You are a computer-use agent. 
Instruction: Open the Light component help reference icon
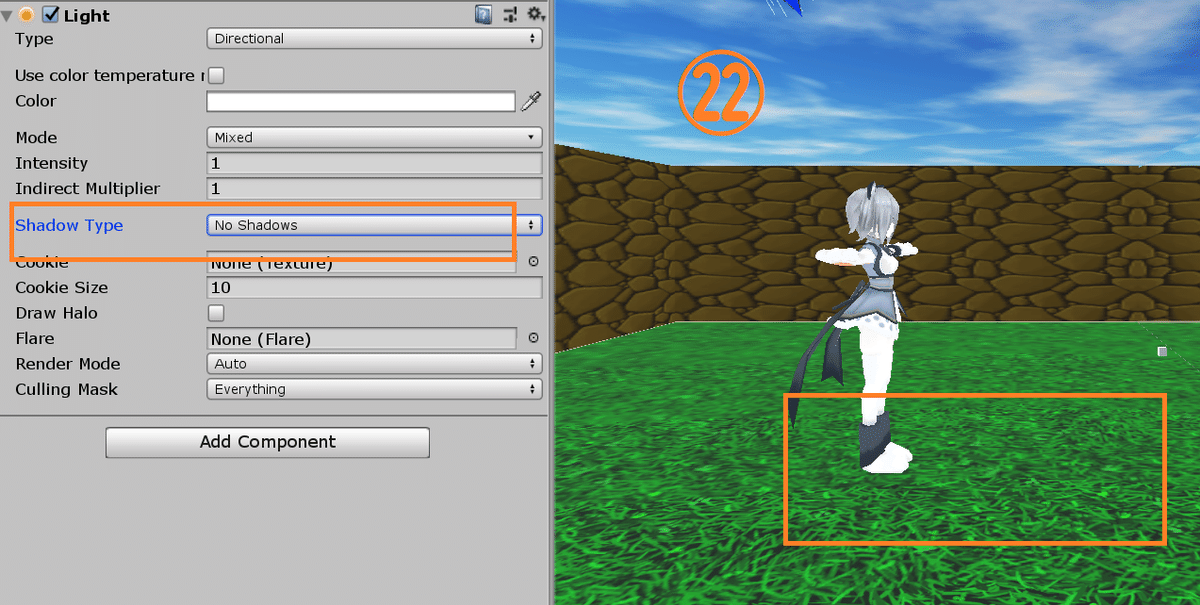(484, 14)
